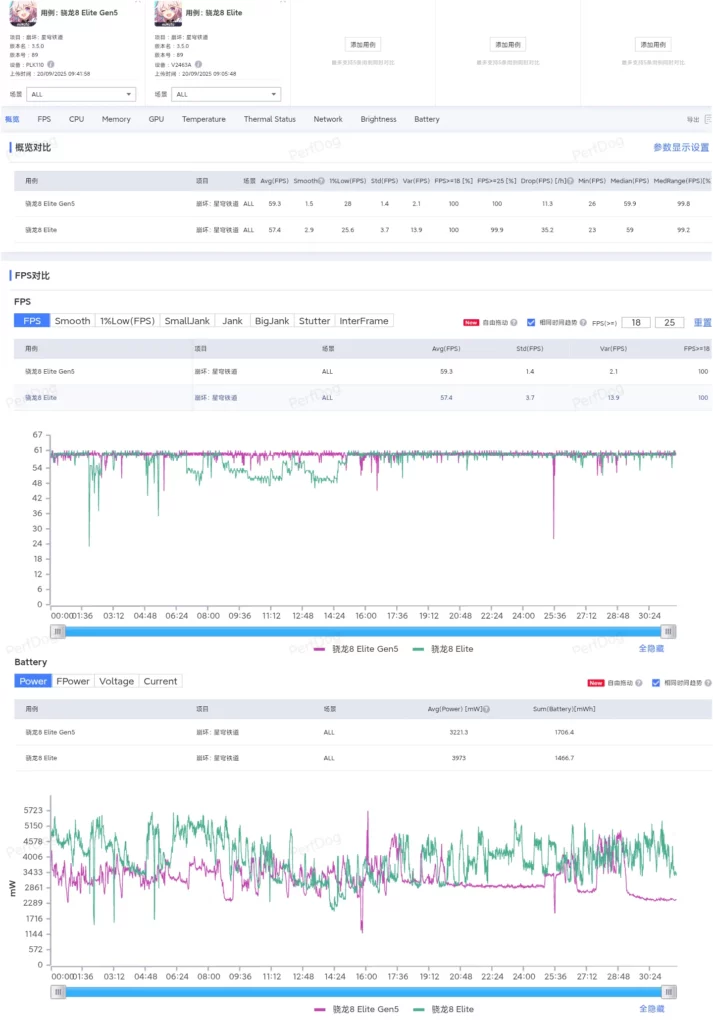This screenshot has width=713, height=1024.
Task: Expand scene ALL dropdown under V2463A case
Action: (226, 94)
